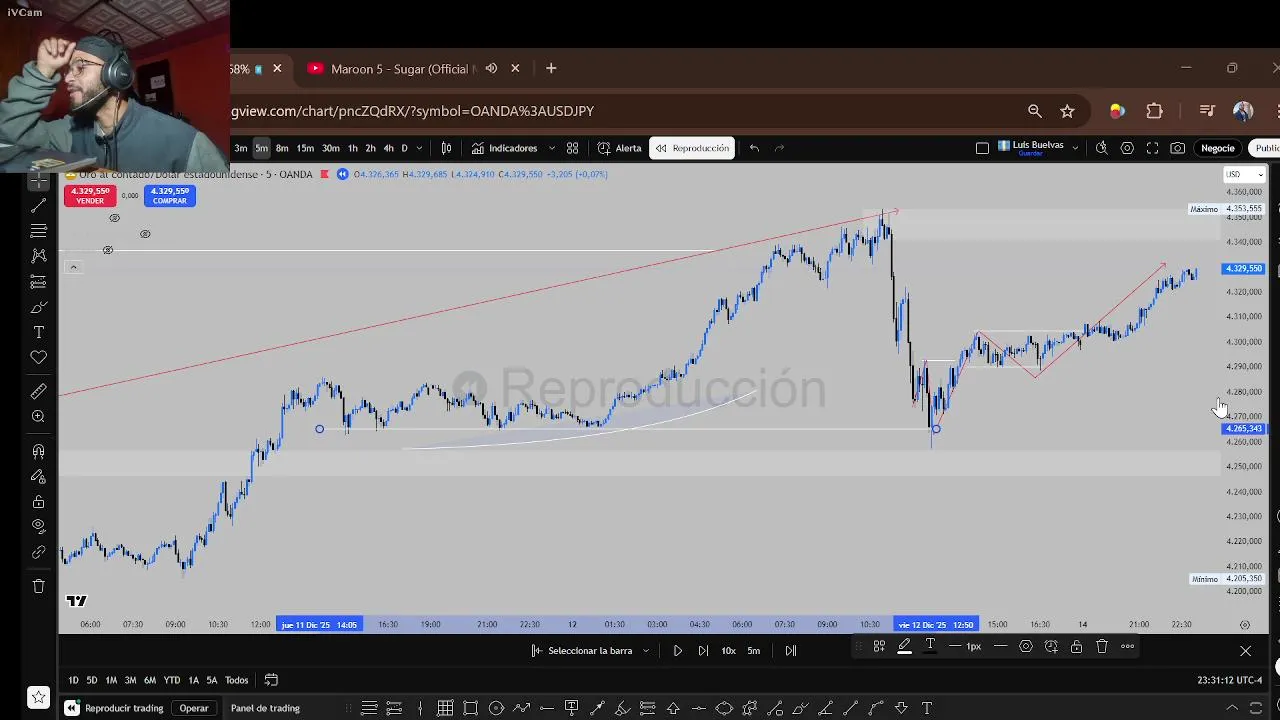The height and width of the screenshot is (720, 1280).
Task: Click the Operar button
Action: [194, 708]
